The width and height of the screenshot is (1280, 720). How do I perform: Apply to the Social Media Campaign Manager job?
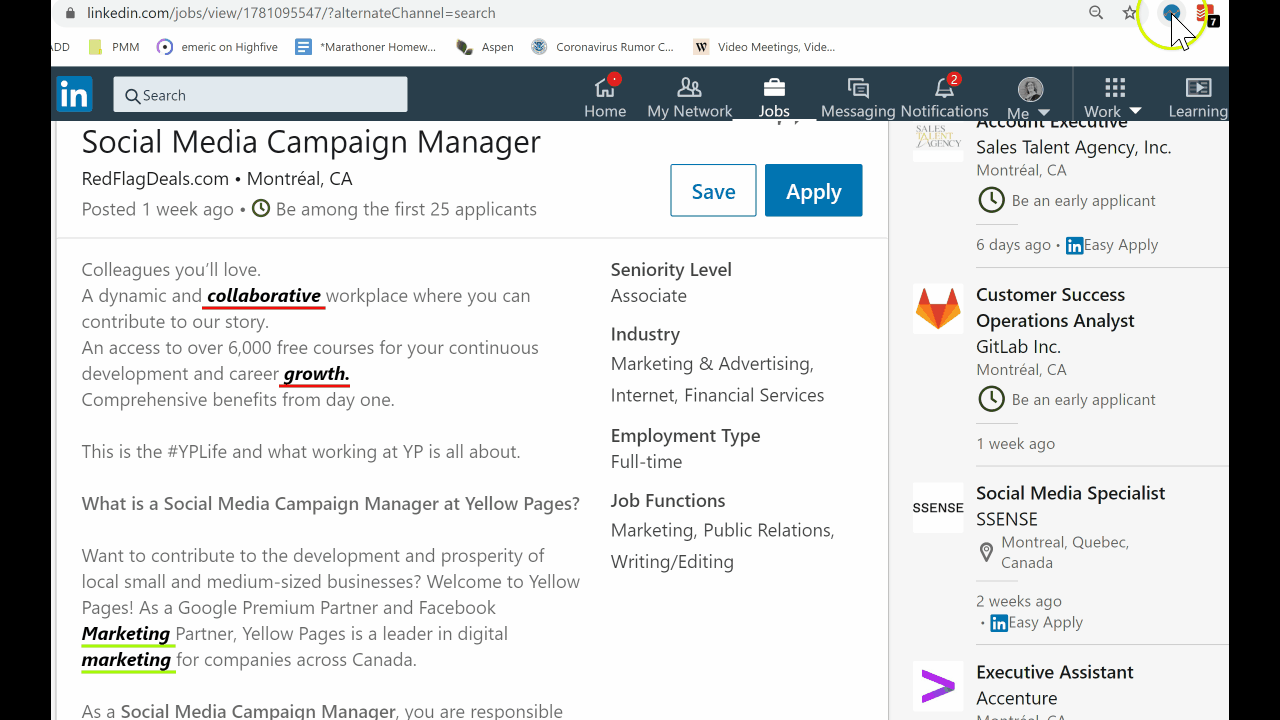tap(814, 190)
